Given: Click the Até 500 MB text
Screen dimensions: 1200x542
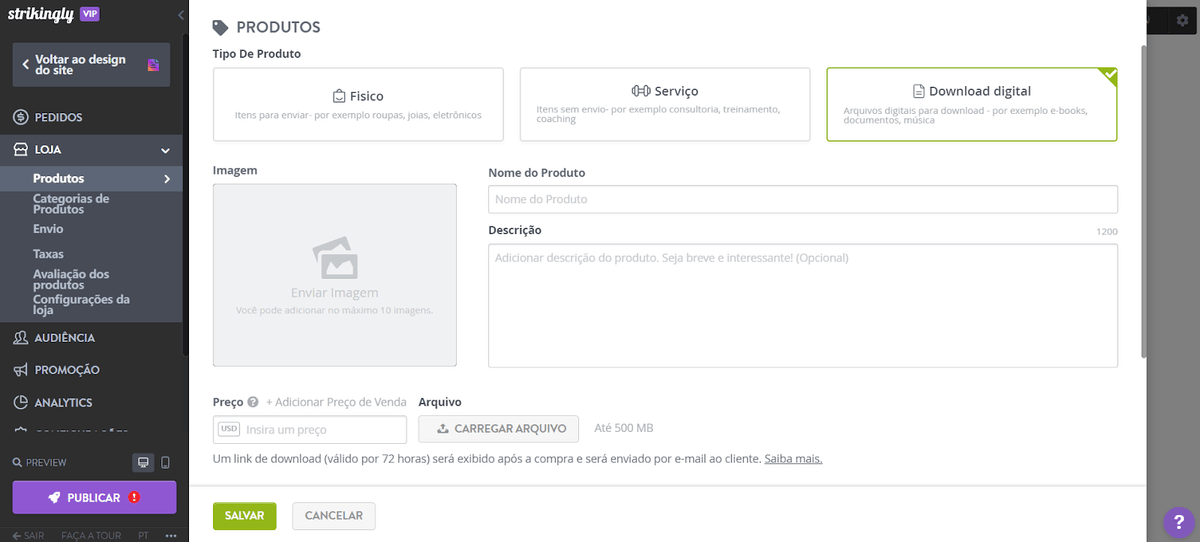Looking at the screenshot, I should 624,428.
